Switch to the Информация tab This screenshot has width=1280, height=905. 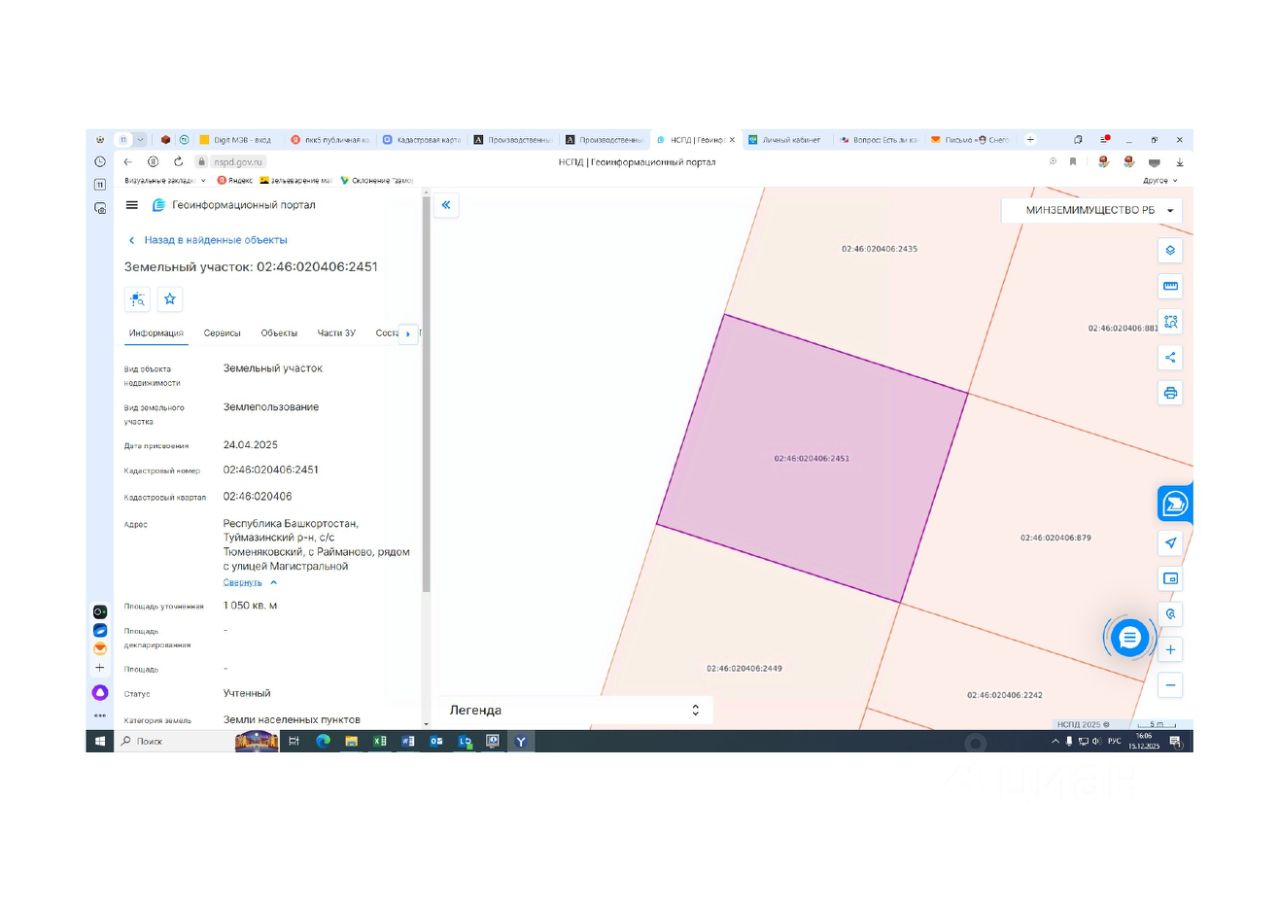click(x=156, y=333)
